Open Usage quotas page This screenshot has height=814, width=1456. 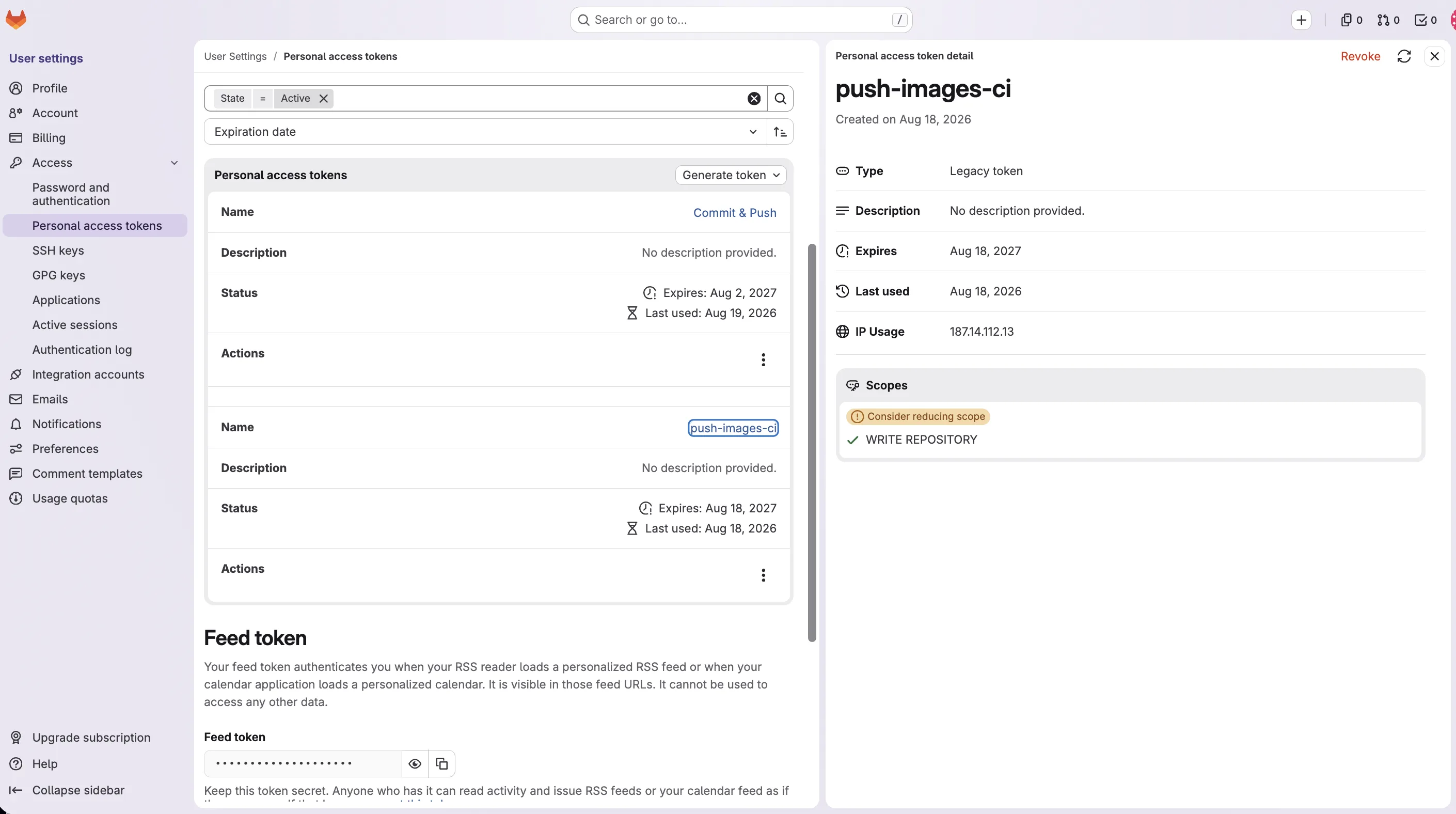click(x=95, y=498)
